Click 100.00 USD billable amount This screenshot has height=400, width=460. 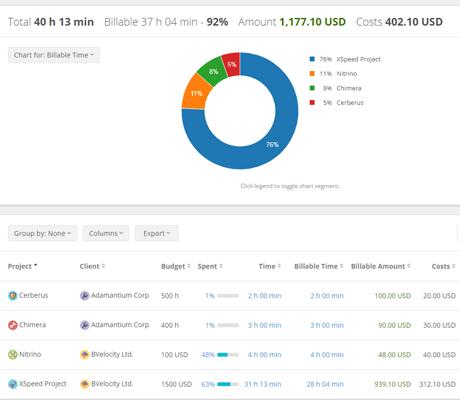(393, 296)
